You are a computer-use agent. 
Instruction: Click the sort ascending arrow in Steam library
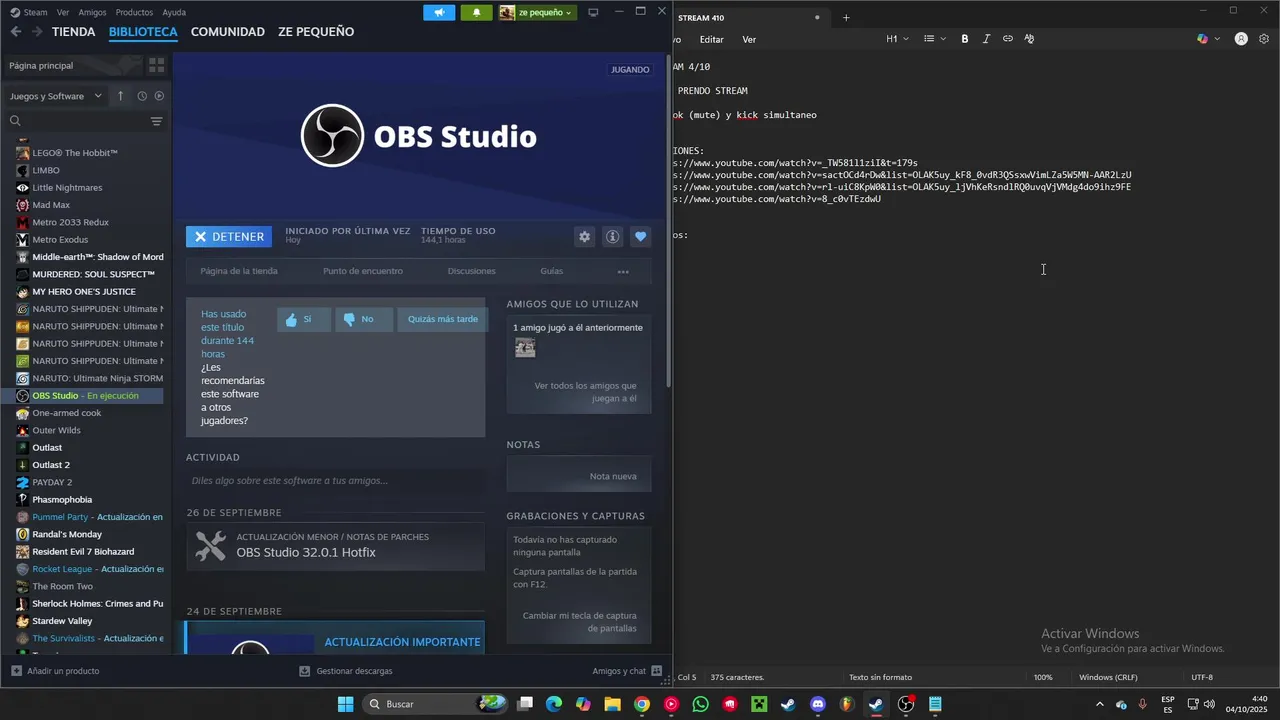click(x=120, y=96)
